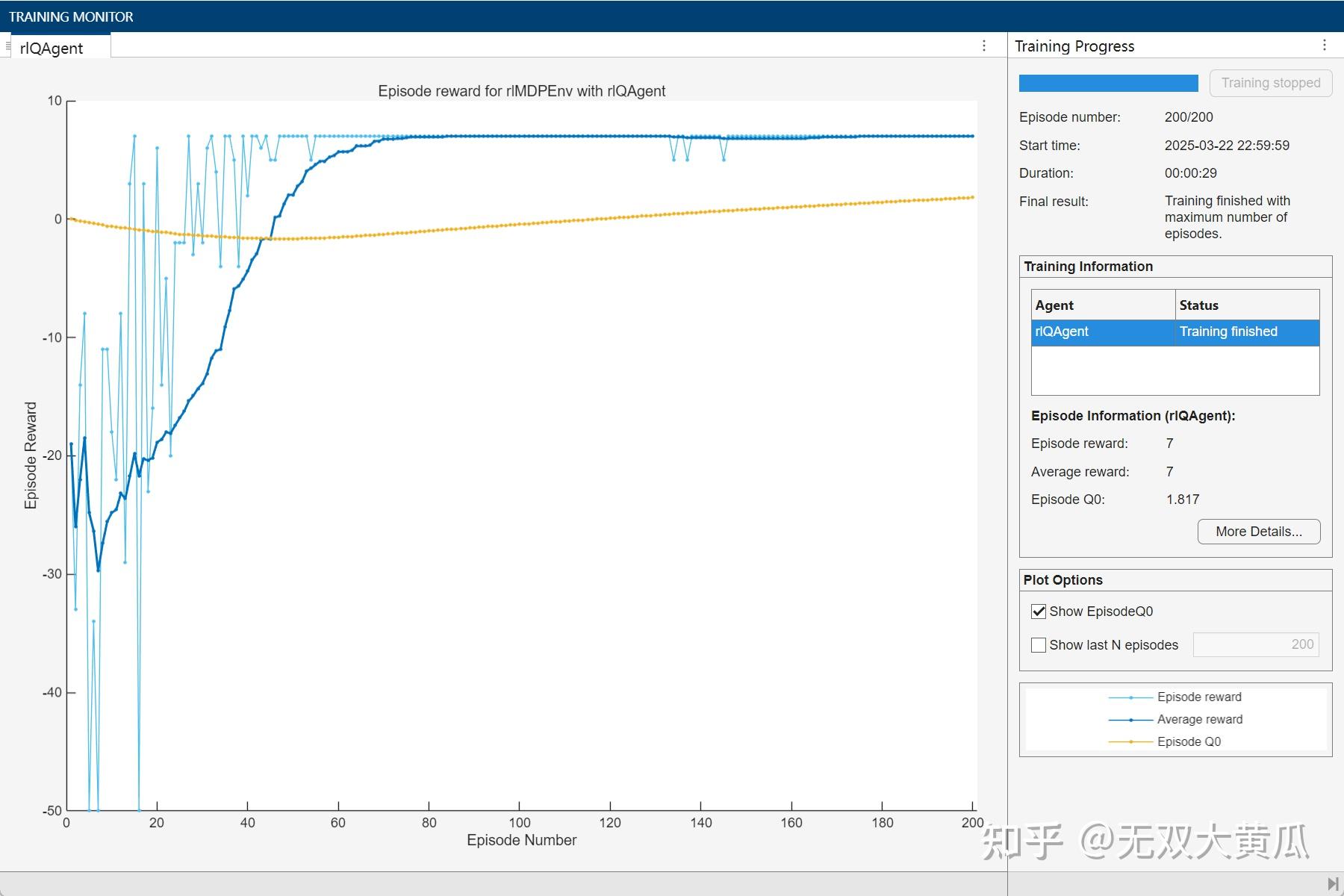Enable Show last N episodes
The height and width of the screenshot is (896, 1344).
coord(1038,644)
